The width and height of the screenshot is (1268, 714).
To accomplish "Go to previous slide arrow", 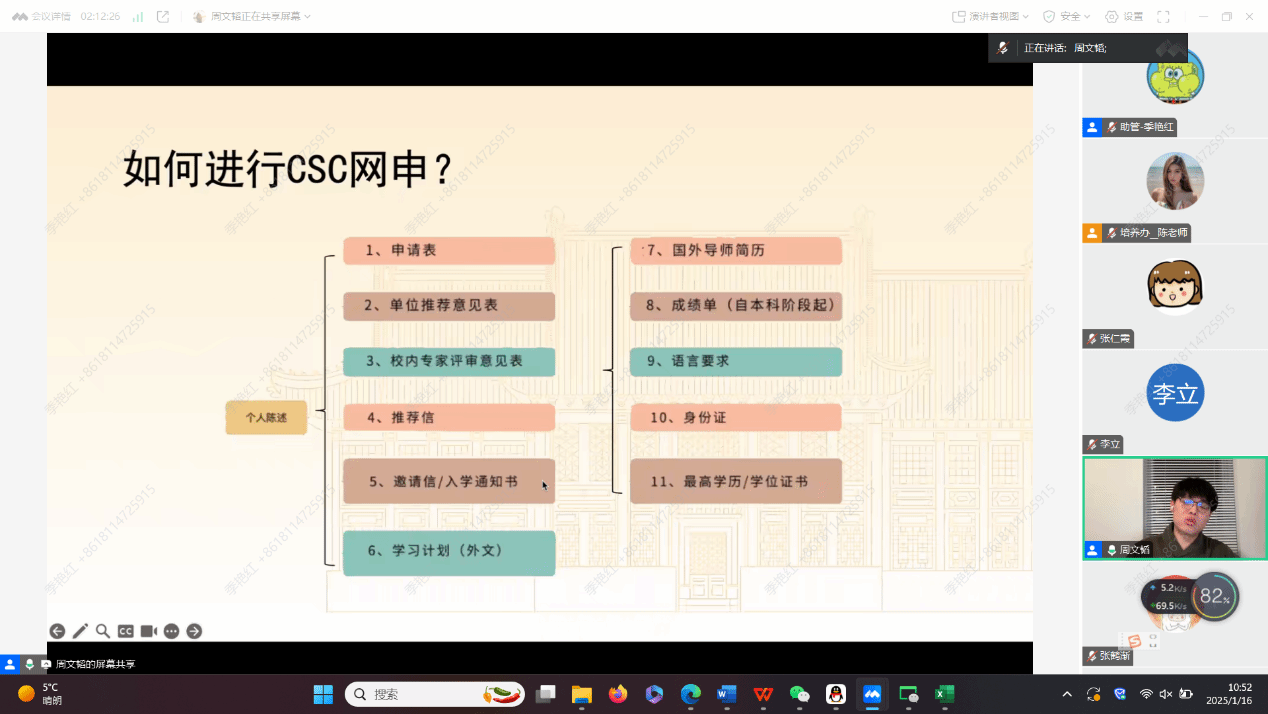I will pyautogui.click(x=57, y=631).
